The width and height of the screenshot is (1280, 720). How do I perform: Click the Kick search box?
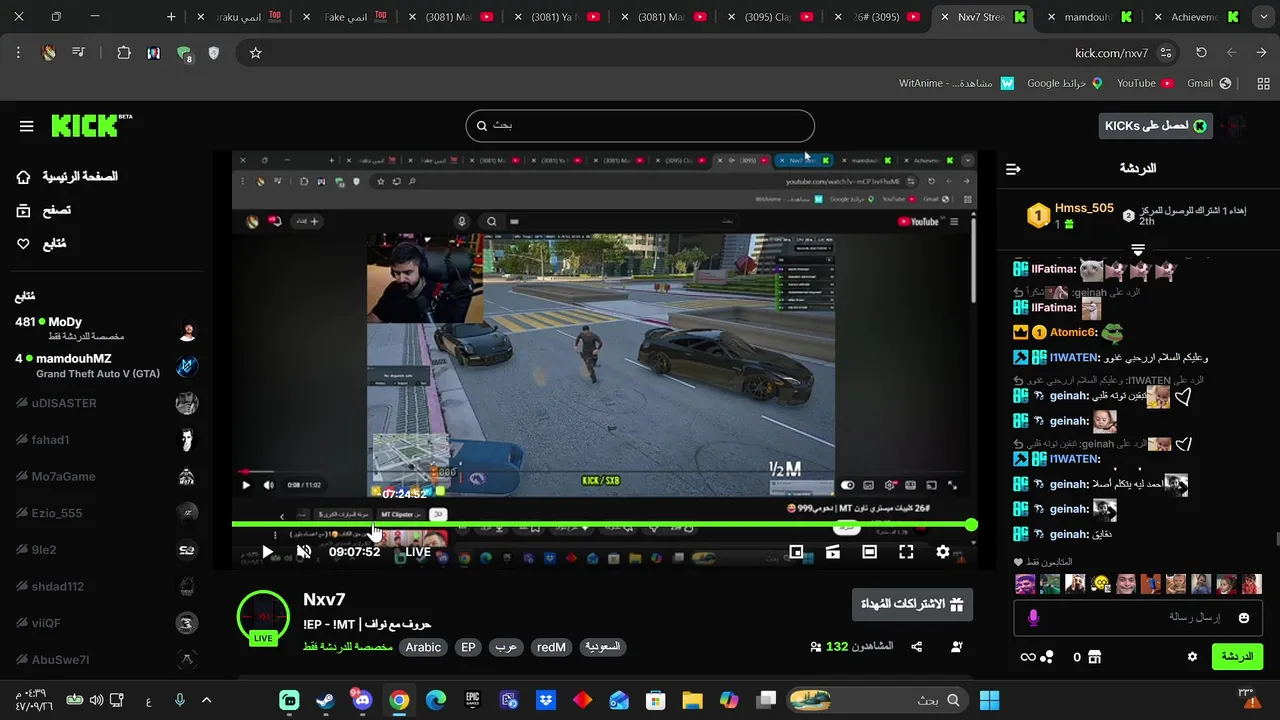click(640, 126)
